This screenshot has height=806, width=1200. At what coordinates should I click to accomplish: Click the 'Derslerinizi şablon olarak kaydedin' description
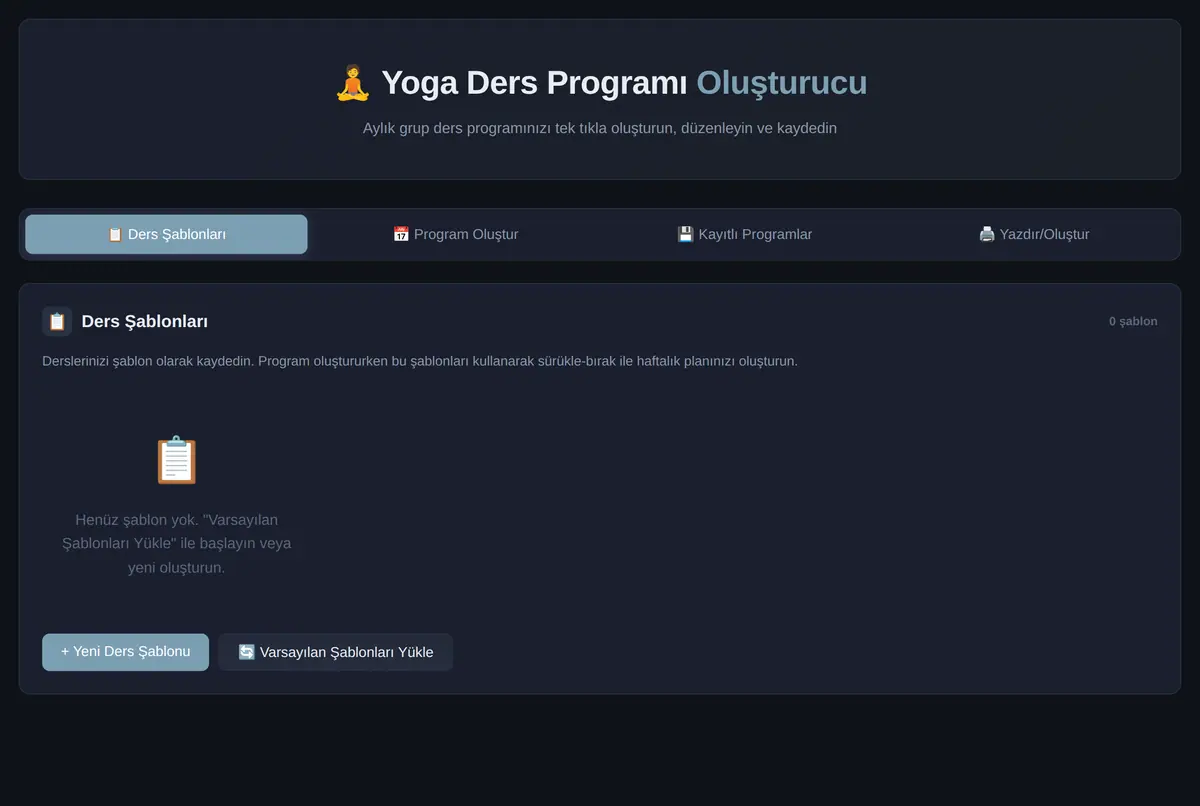click(x=420, y=361)
